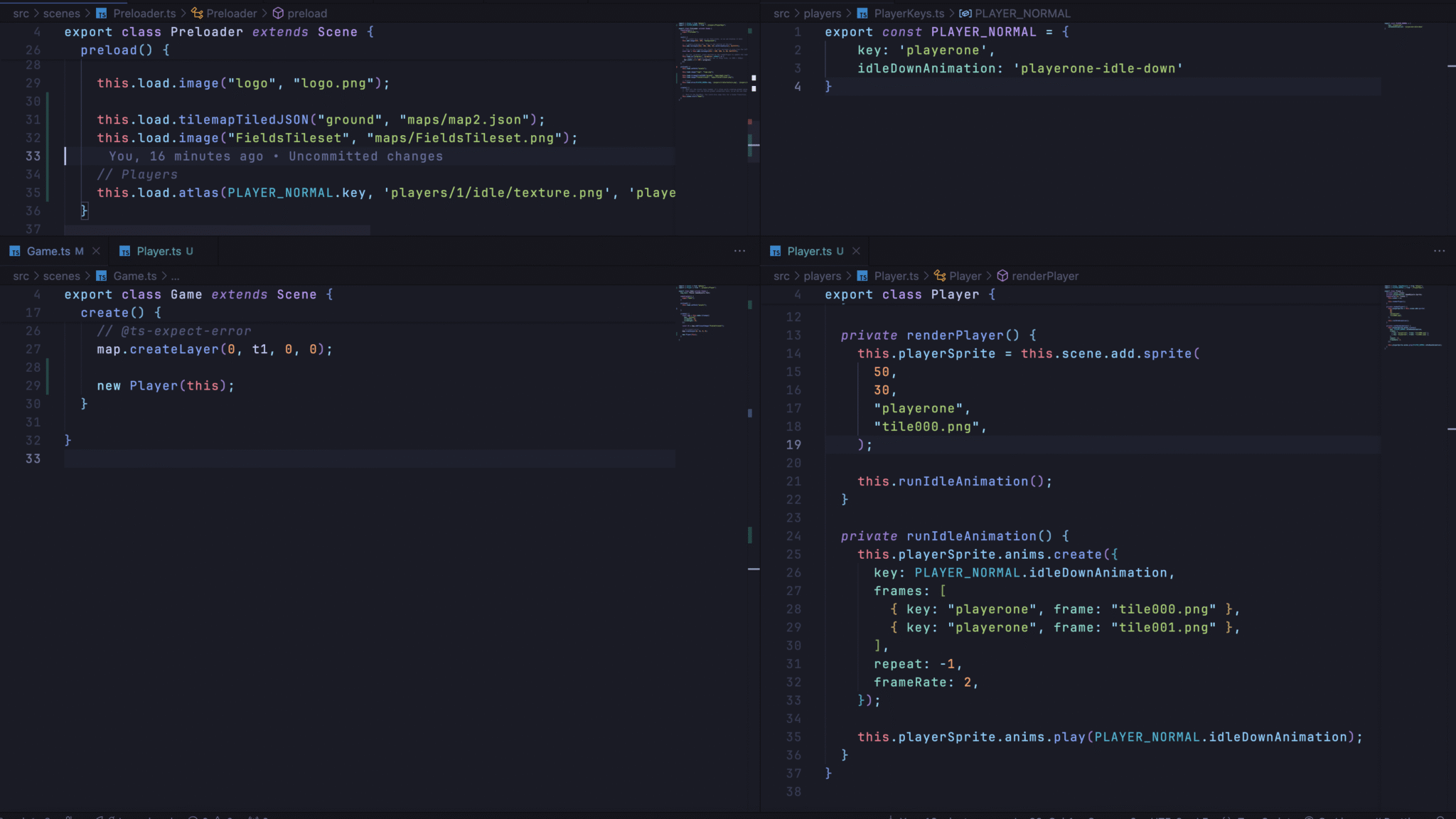1456x819 pixels.
Task: Open the players breadcrumb in the Player.ts editor
Action: pyautogui.click(x=822, y=276)
